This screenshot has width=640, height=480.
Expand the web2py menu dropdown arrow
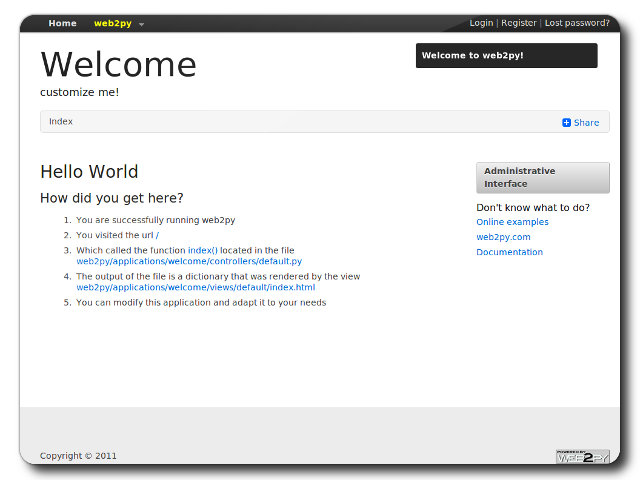(142, 24)
